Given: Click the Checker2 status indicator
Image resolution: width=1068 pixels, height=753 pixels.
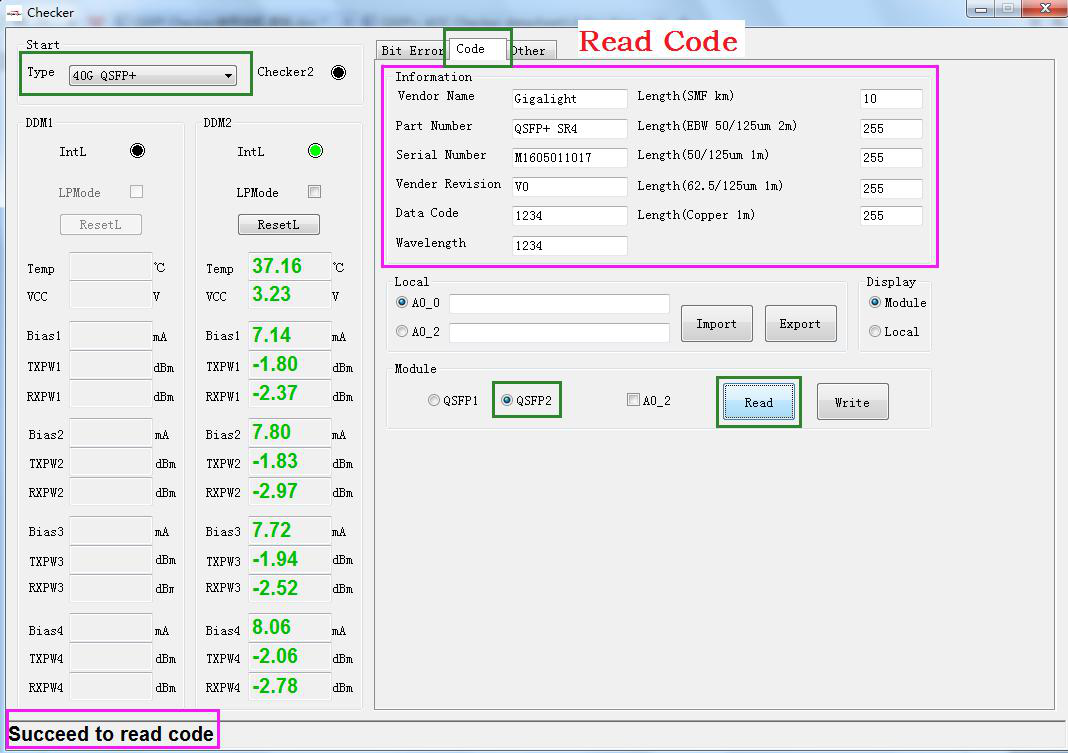Looking at the screenshot, I should 339,72.
